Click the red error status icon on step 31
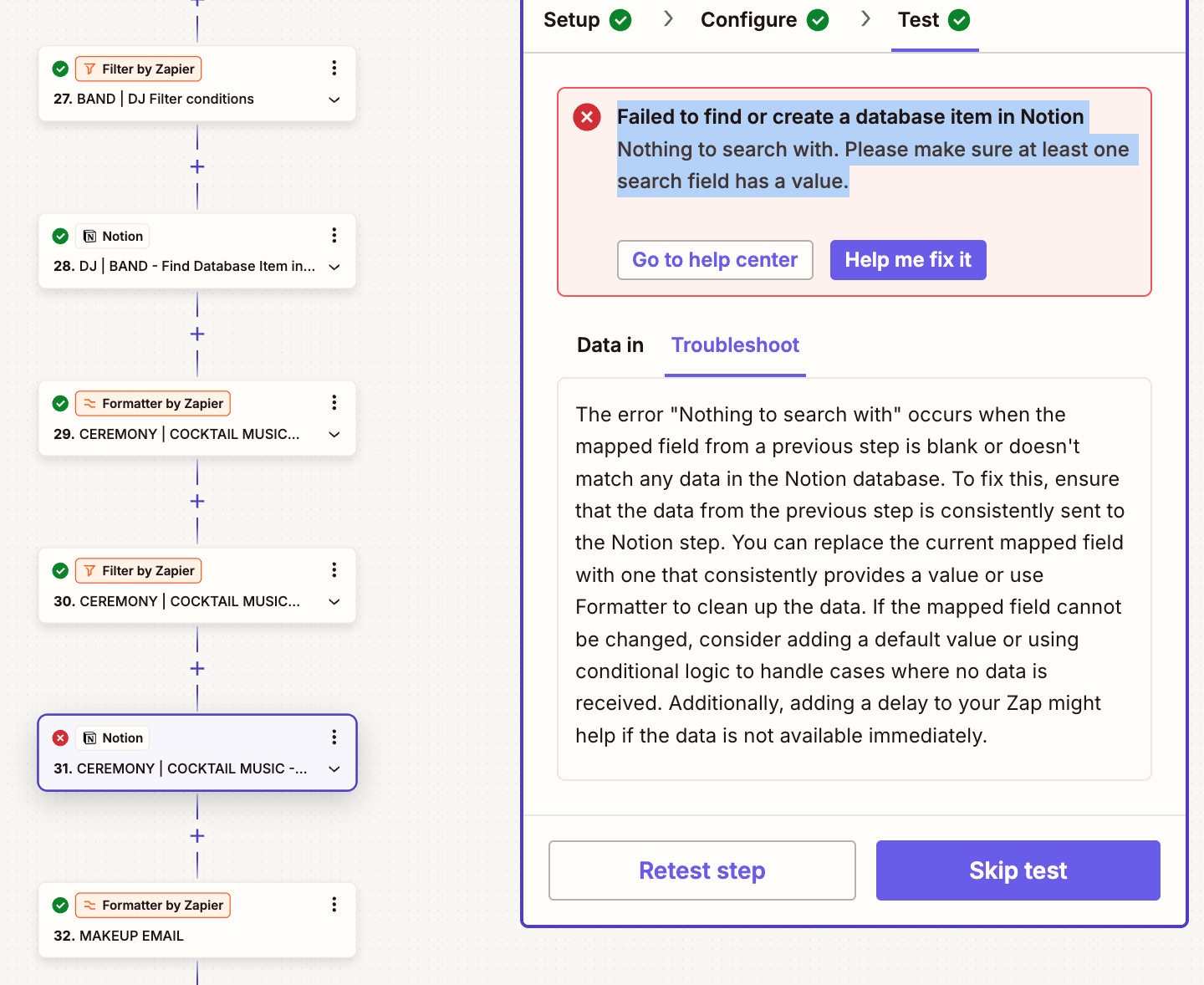Image resolution: width=1204 pixels, height=985 pixels. pos(60,737)
